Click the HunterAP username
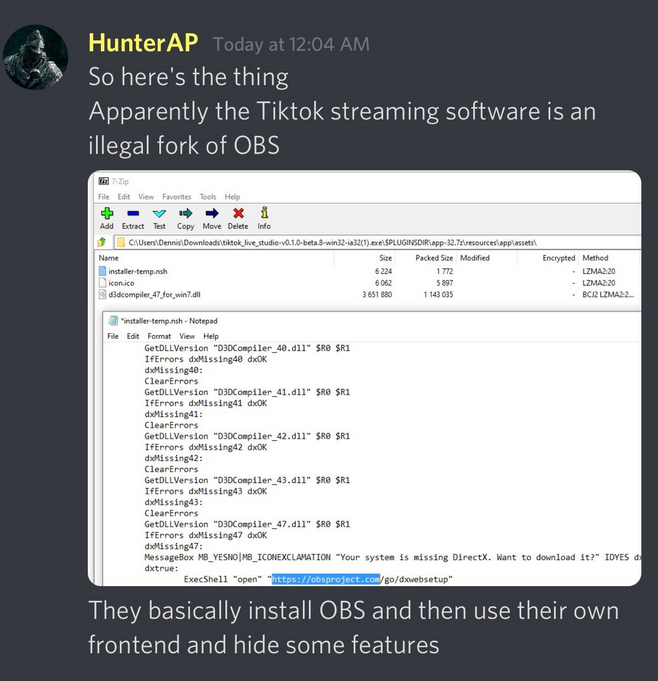 pyautogui.click(x=143, y=43)
